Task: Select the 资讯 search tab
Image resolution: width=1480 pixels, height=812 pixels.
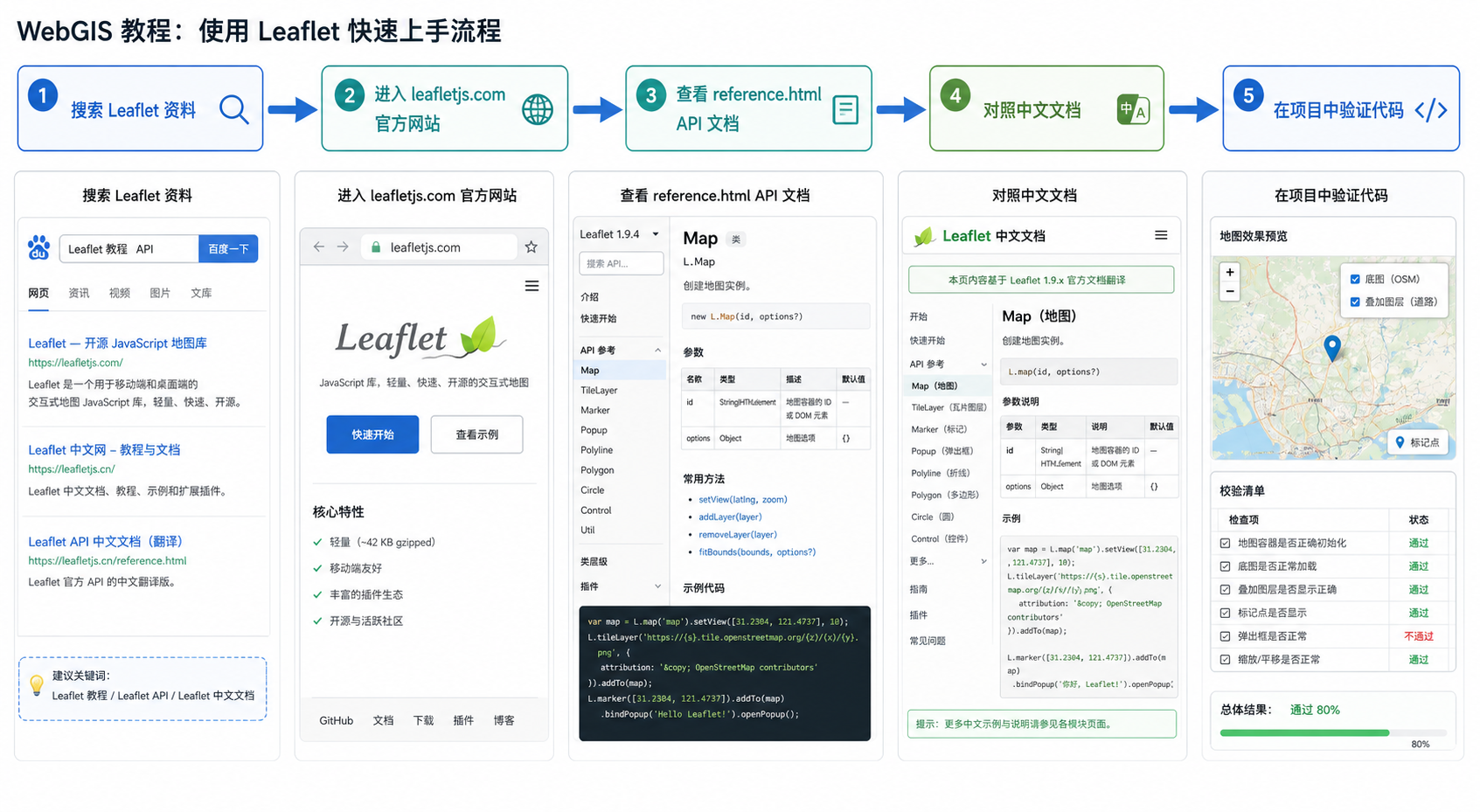Action: pyautogui.click(x=79, y=293)
